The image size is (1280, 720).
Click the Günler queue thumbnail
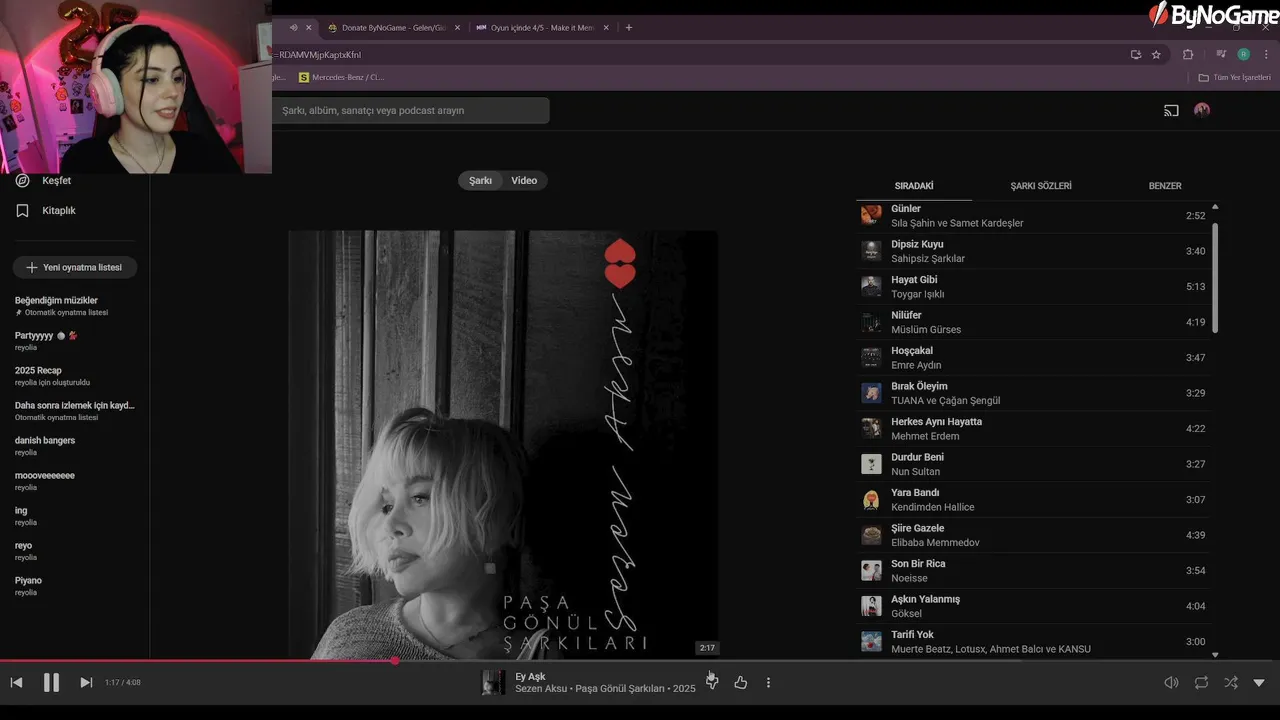pyautogui.click(x=871, y=215)
